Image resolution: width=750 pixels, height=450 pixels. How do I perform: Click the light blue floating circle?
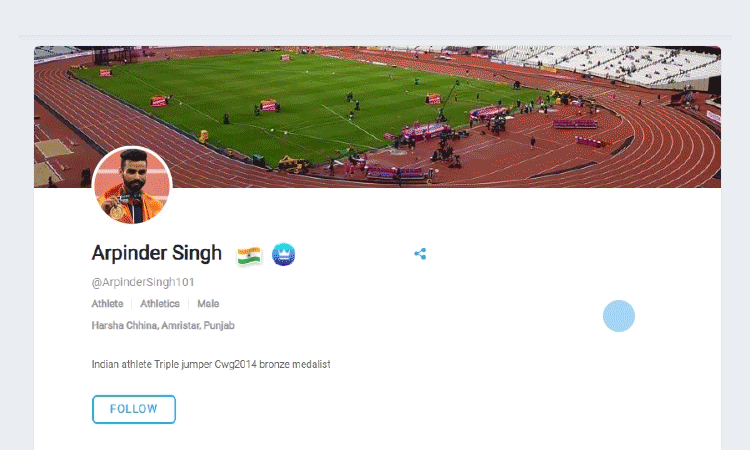(619, 316)
